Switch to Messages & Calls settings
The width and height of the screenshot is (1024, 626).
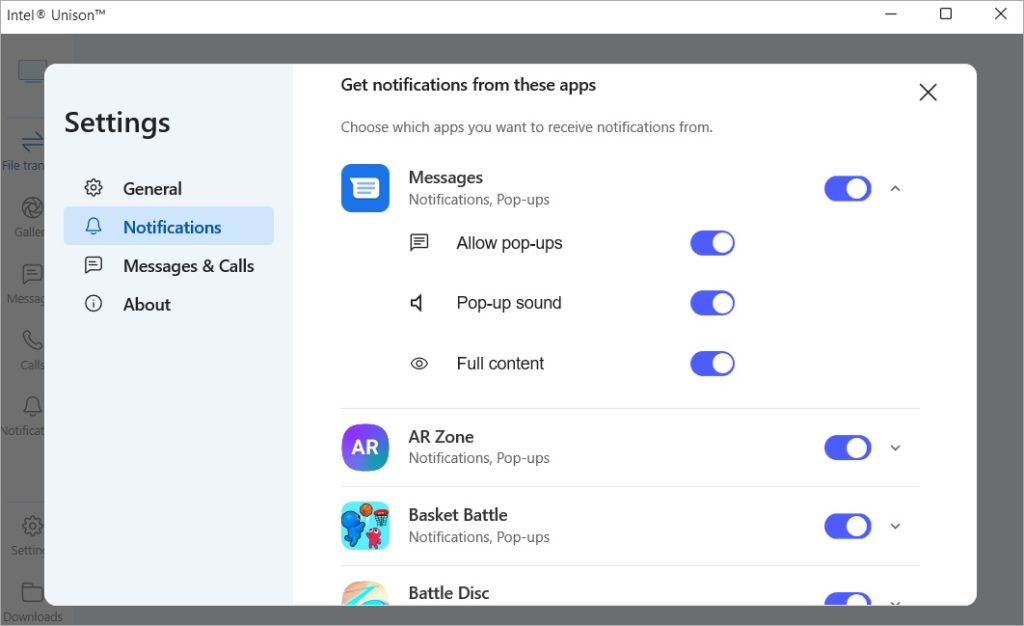(188, 265)
